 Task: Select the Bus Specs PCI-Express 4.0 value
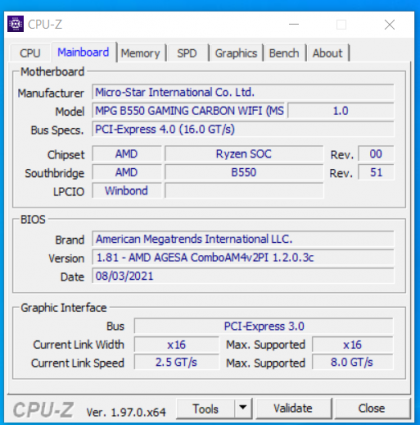[243, 129]
